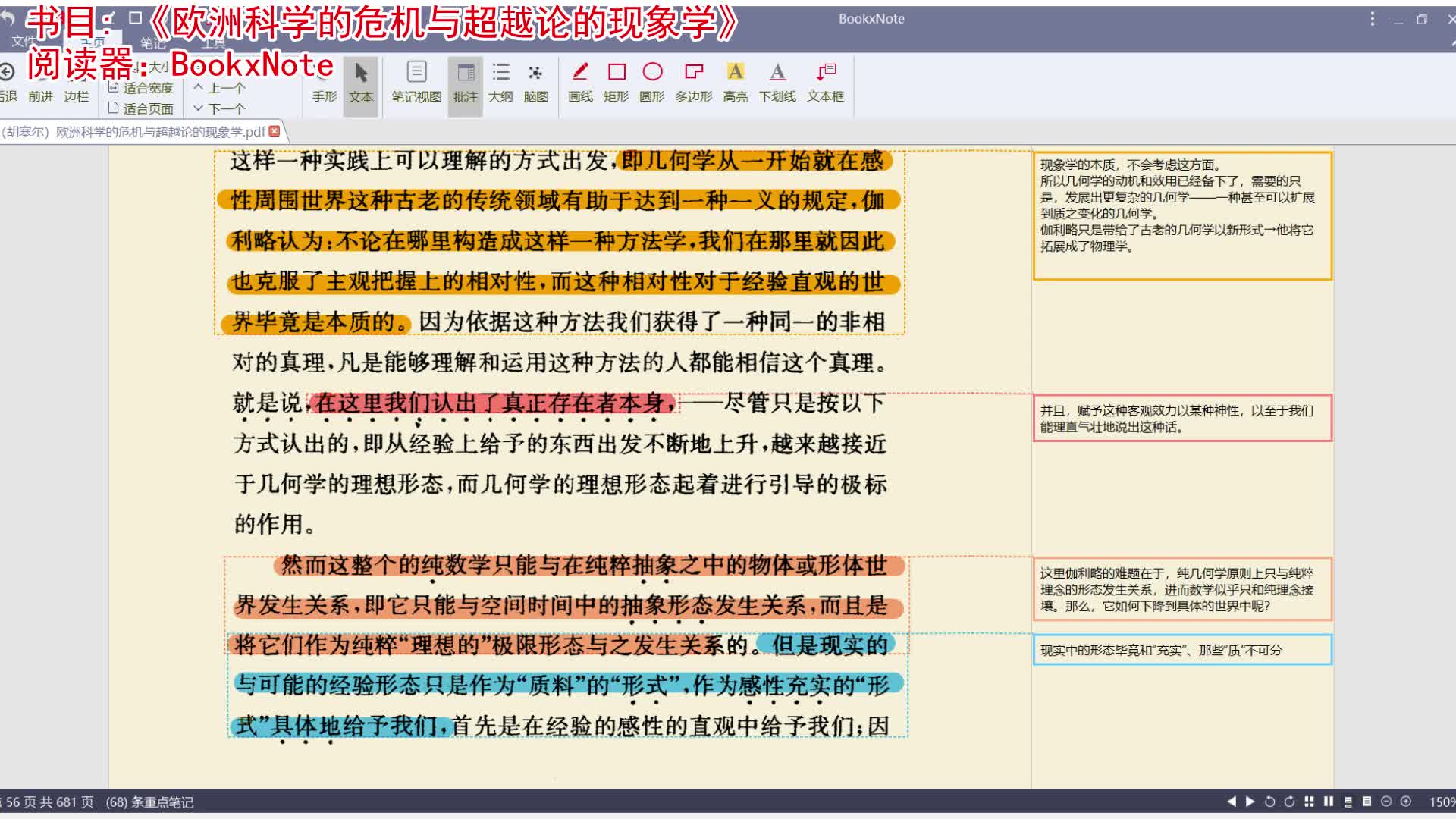Select the 高亮 highlight tool

click(x=735, y=83)
